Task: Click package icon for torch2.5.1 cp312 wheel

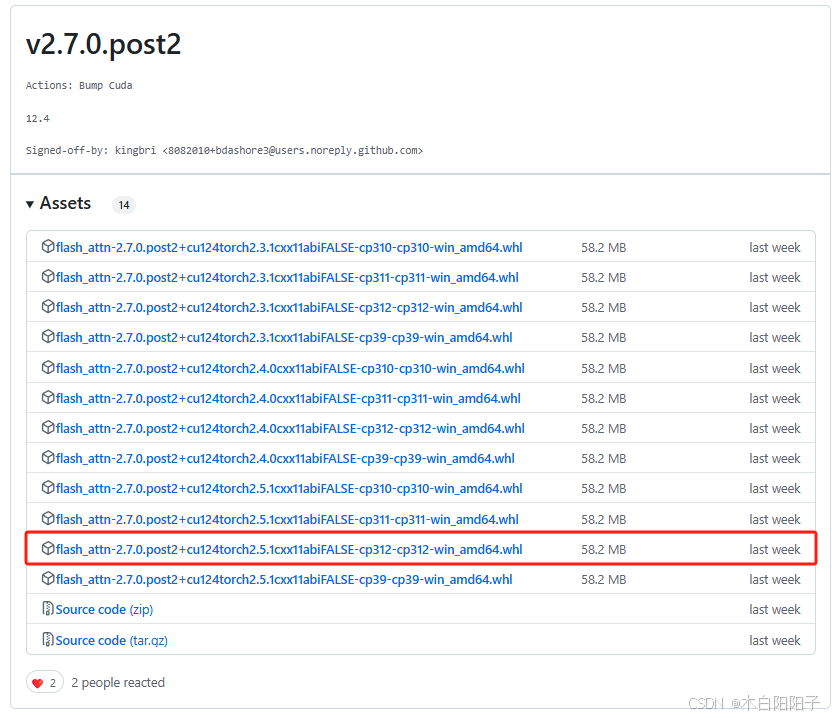Action: point(48,548)
